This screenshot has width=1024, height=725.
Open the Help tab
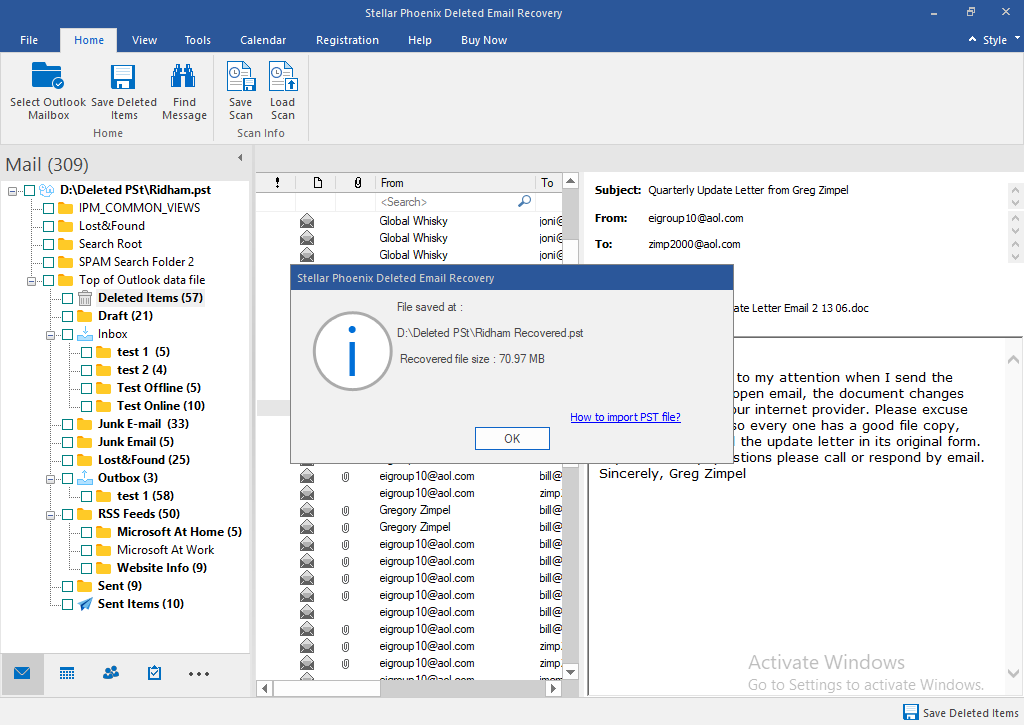click(x=419, y=40)
